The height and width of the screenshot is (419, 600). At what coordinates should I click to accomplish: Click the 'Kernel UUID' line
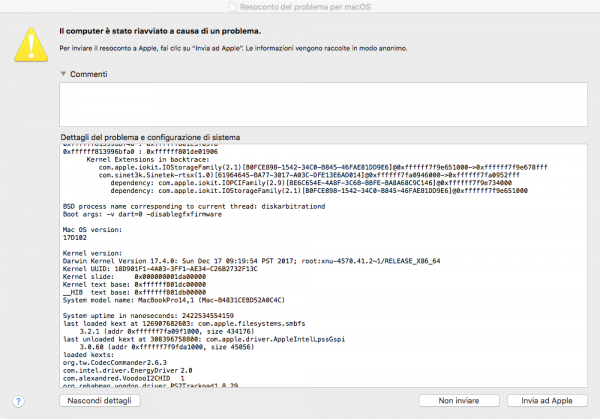[160, 269]
